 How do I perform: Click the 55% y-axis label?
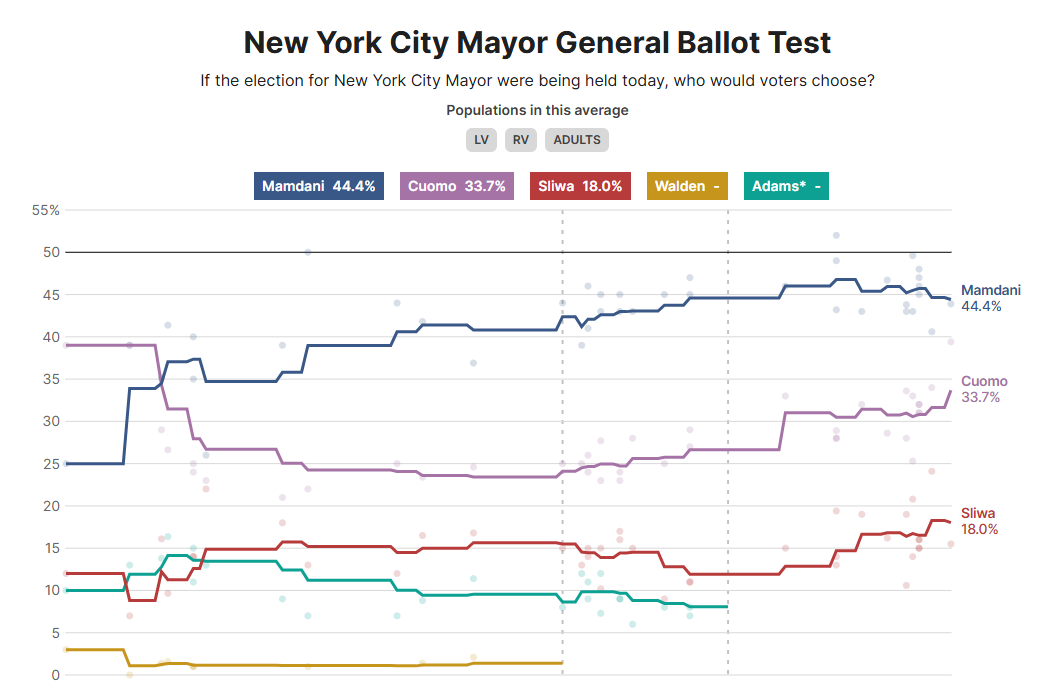[46, 210]
